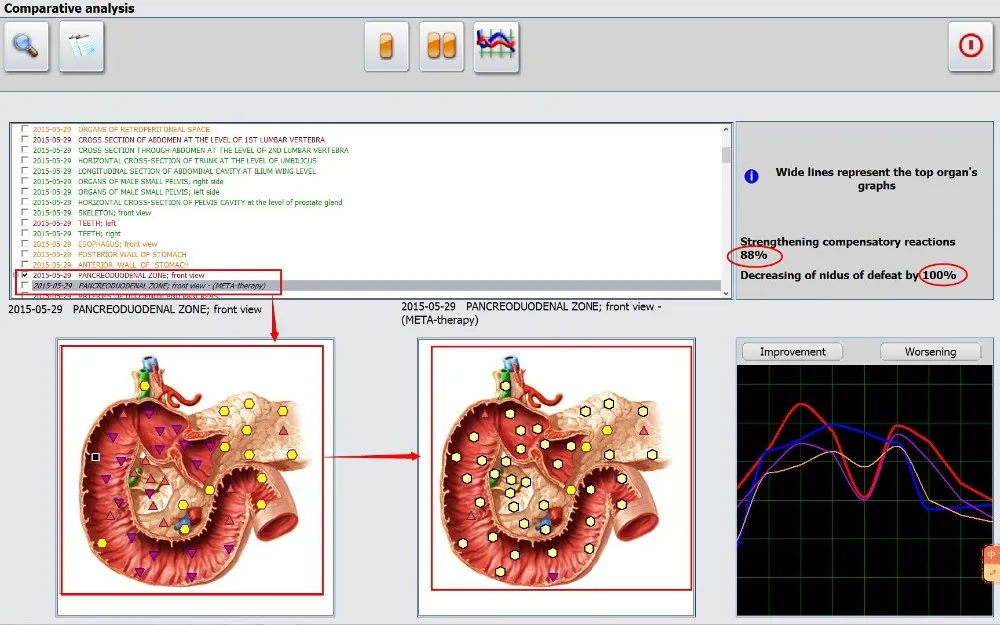
Task: Click the red power exit icon
Action: (x=970, y=47)
